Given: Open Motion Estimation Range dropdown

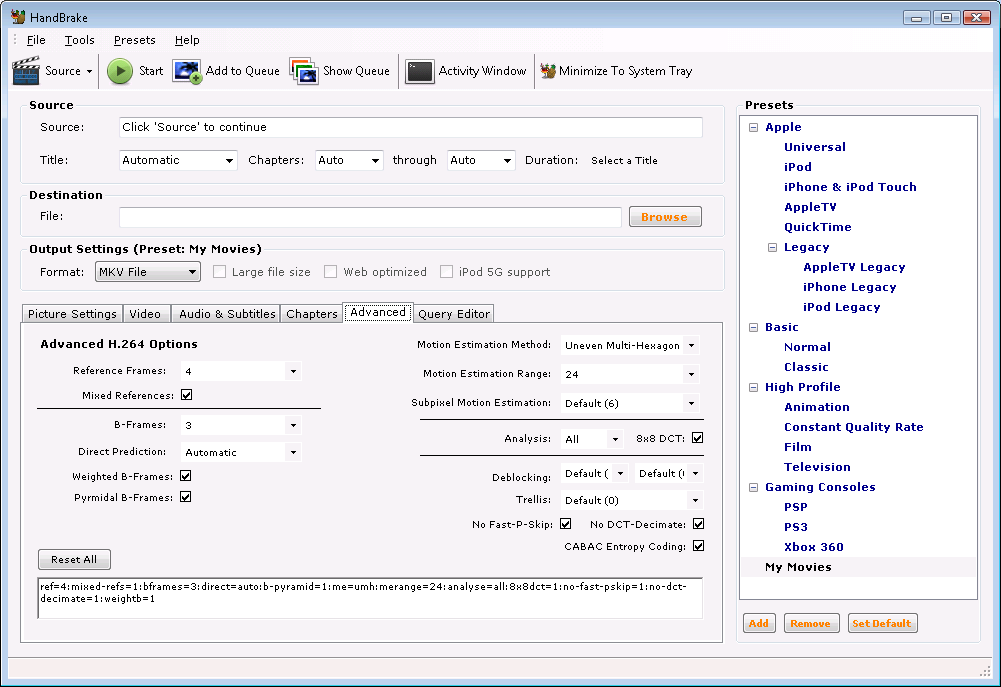Looking at the screenshot, I should pos(630,374).
